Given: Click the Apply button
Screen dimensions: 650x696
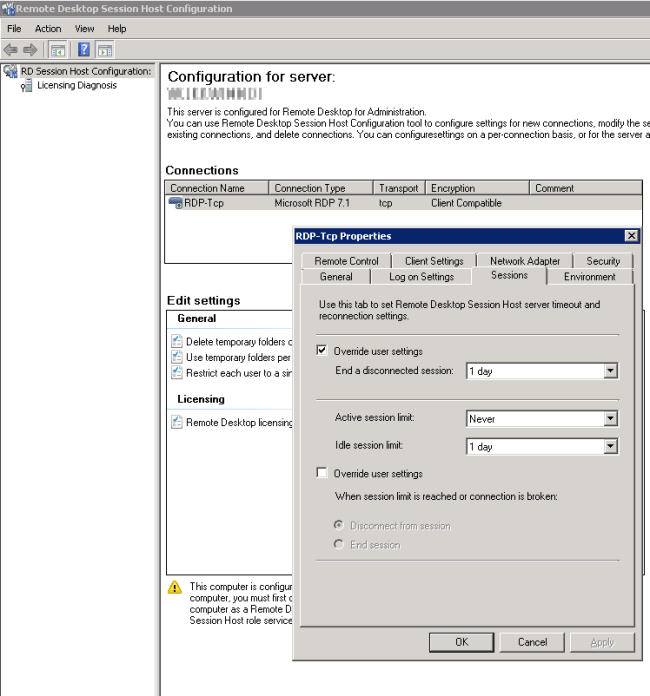Looking at the screenshot, I should tap(602, 642).
